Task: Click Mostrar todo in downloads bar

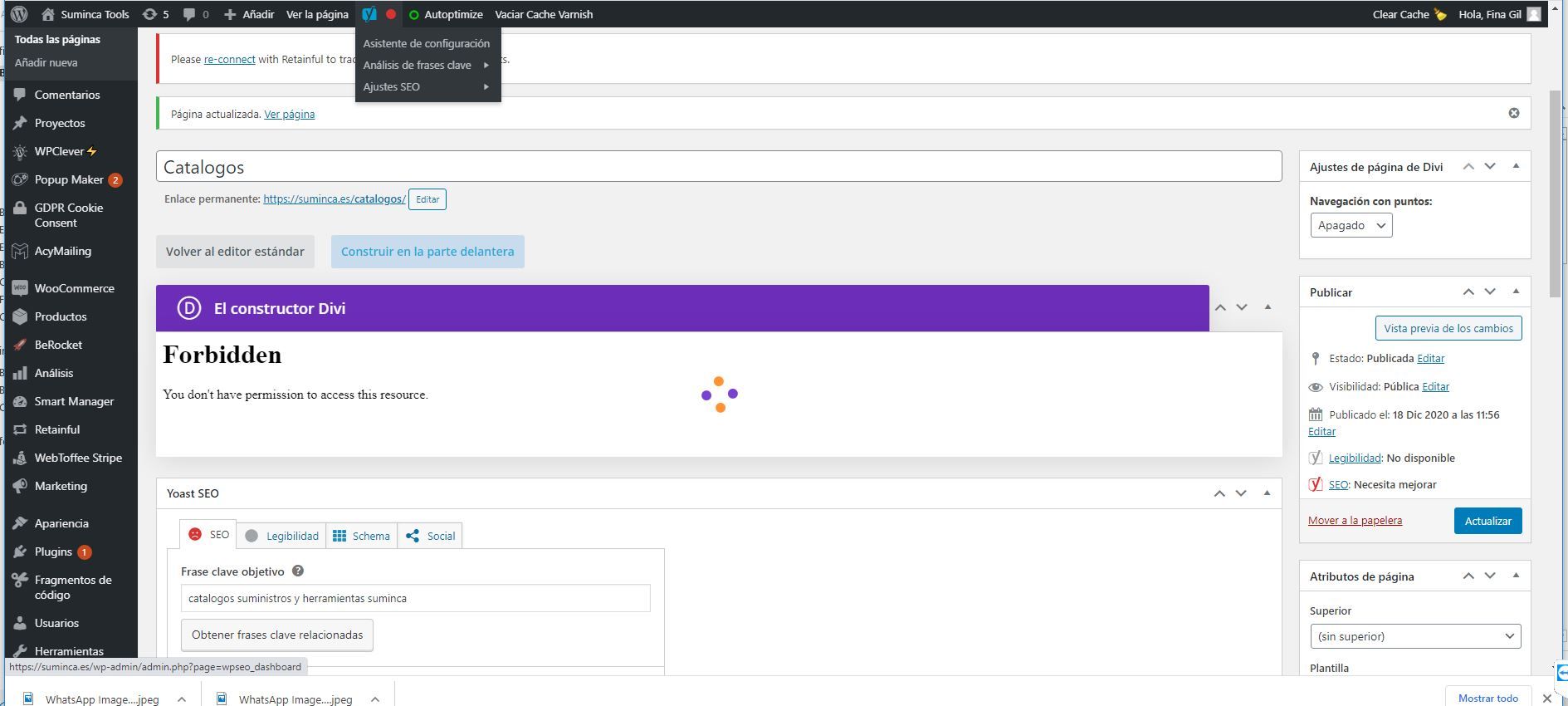Action: [x=1487, y=698]
